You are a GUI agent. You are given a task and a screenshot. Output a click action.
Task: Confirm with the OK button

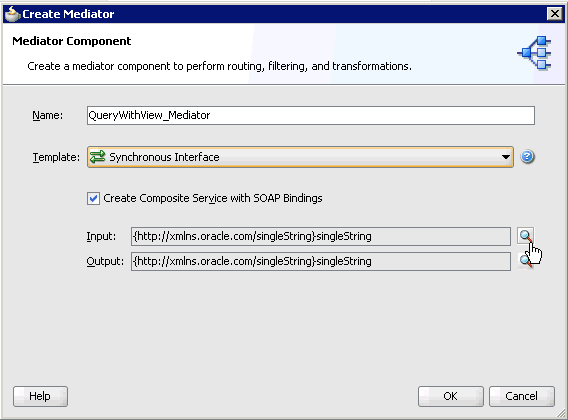tap(451, 396)
